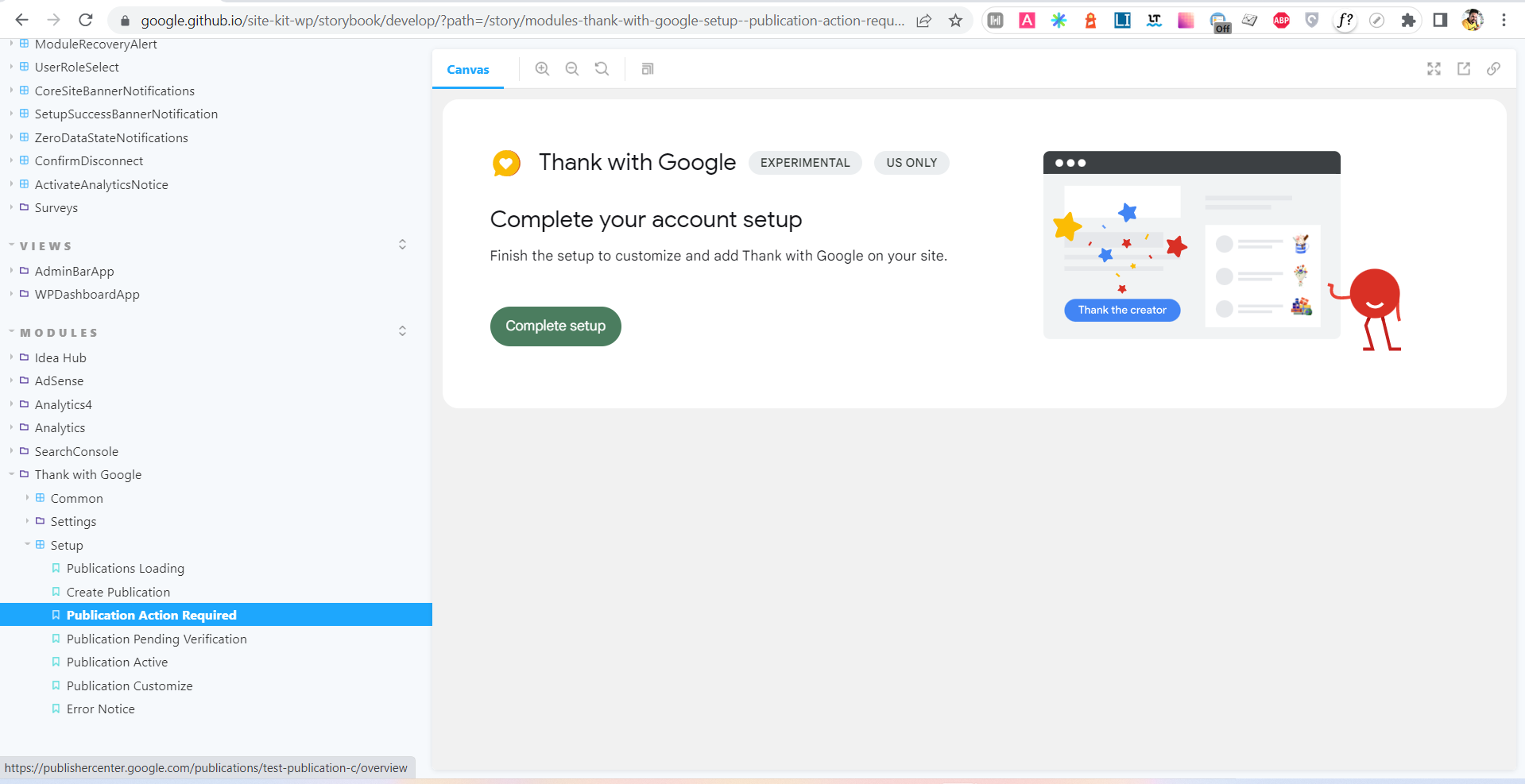
Task: Click the red A extension icon
Action: (x=1027, y=21)
